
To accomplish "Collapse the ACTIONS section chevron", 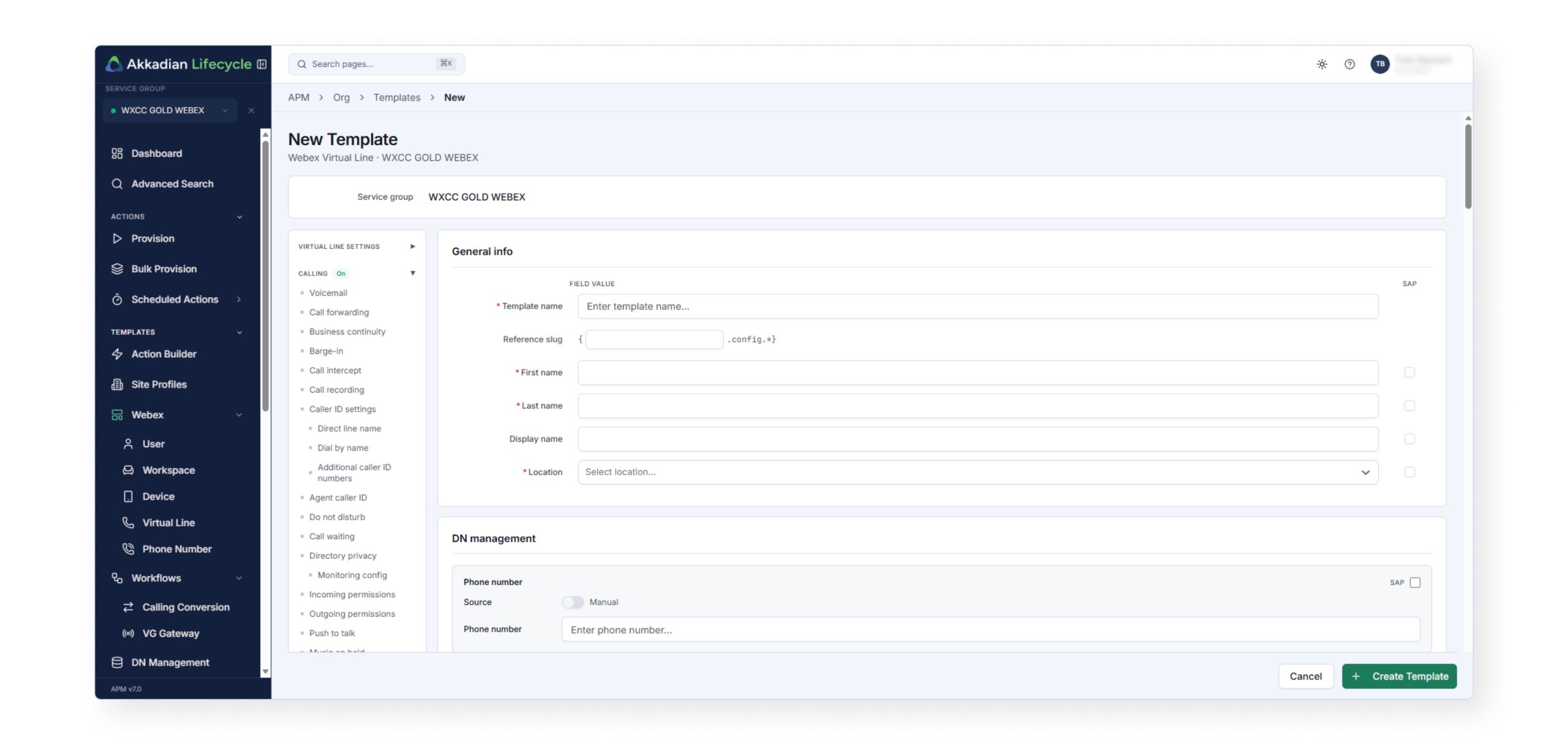I will 239,217.
